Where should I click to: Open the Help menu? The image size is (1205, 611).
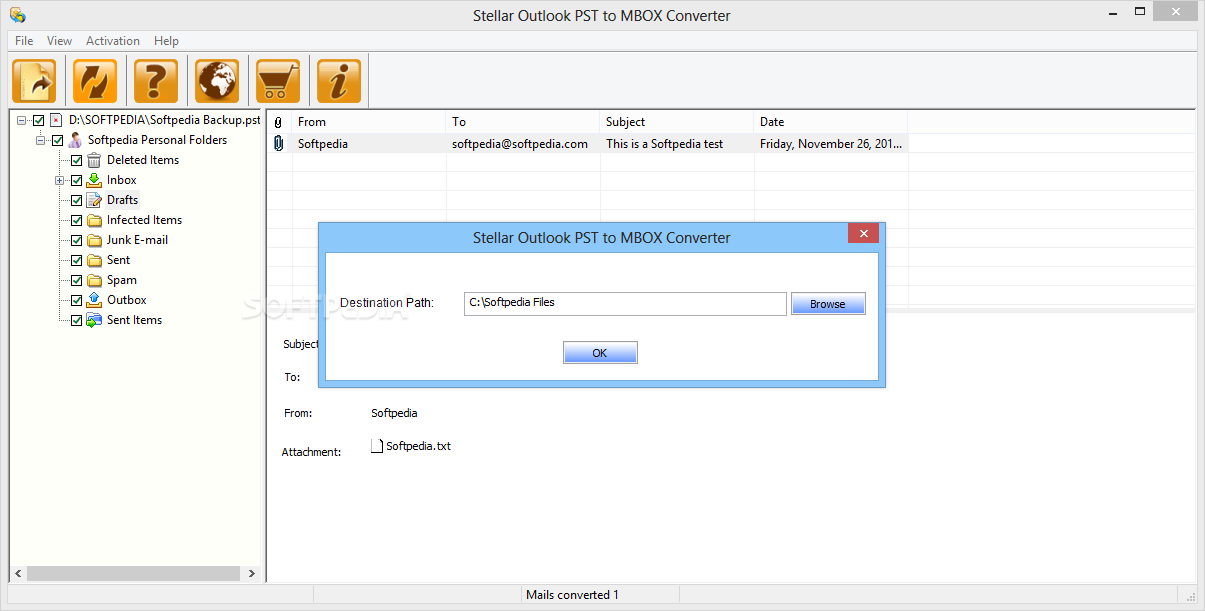167,41
